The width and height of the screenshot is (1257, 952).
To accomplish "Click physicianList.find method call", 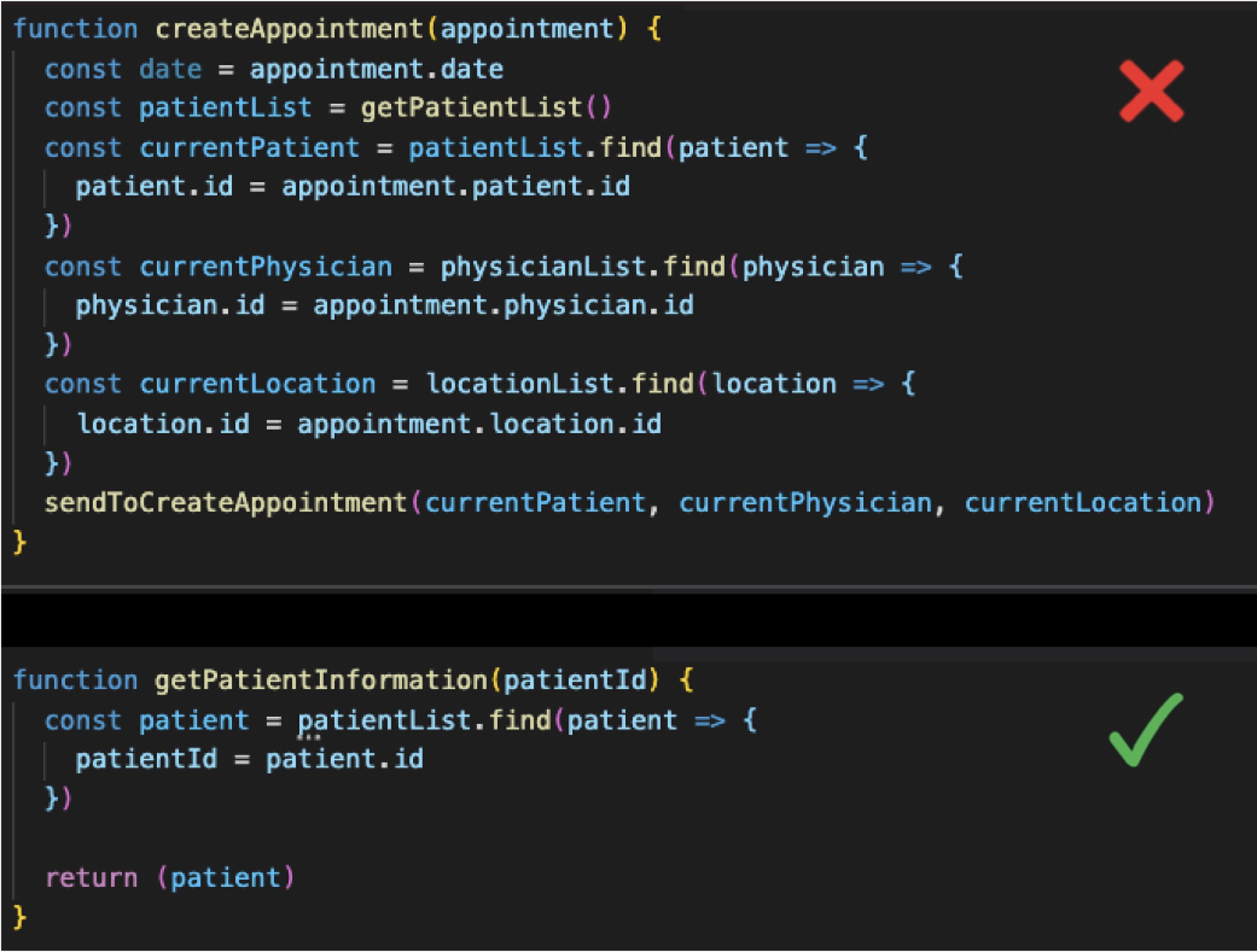I will tap(583, 267).
